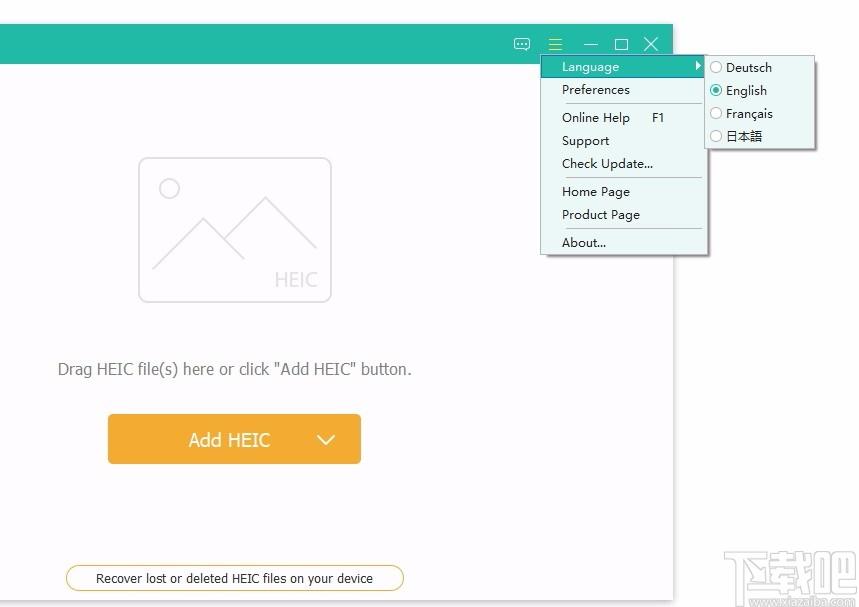Open Home Page menu entry
Screen dimensions: 859x607
[x=622, y=192]
